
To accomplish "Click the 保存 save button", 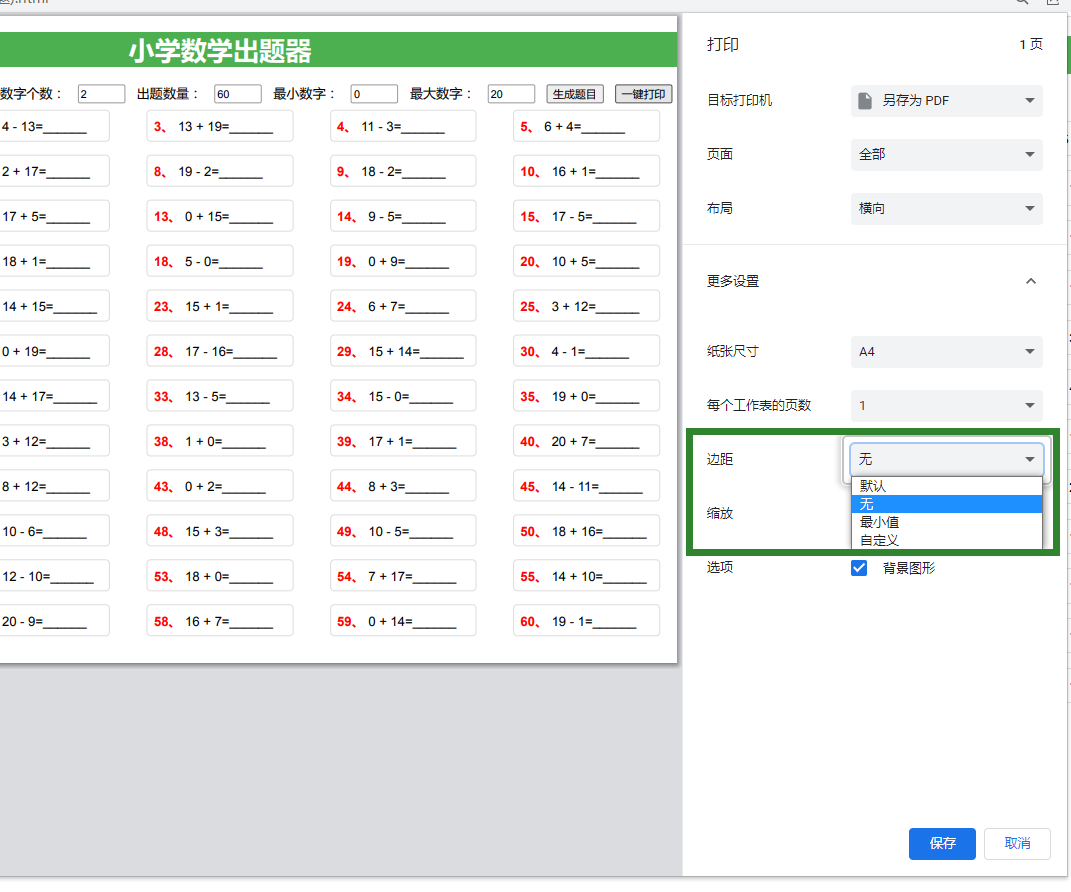I will [942, 844].
